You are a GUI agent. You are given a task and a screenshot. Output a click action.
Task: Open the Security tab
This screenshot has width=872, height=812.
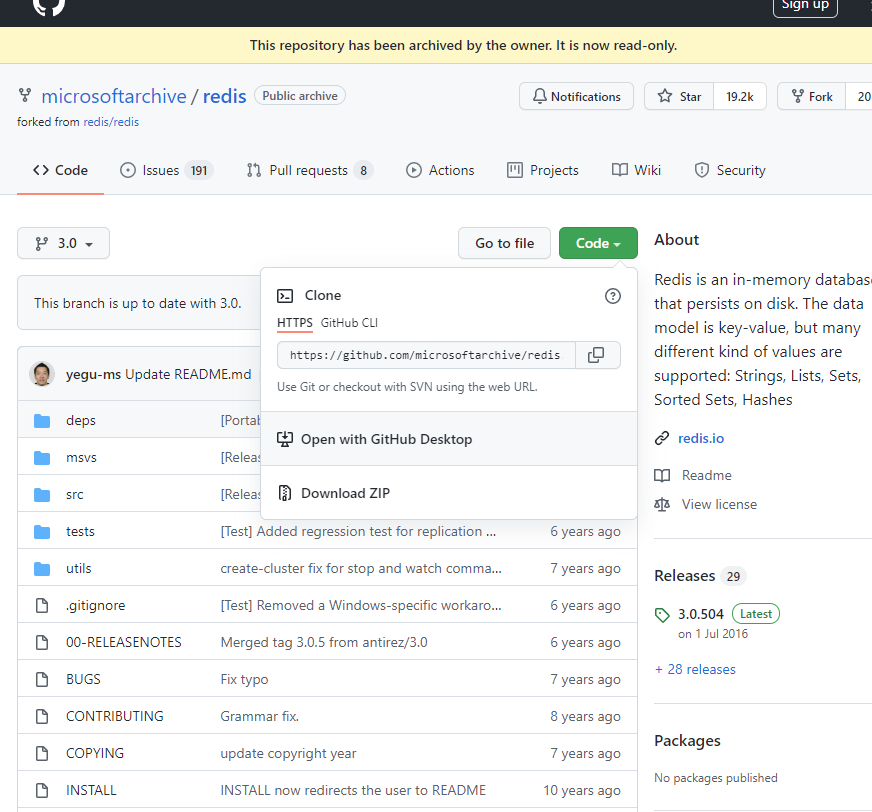point(730,170)
